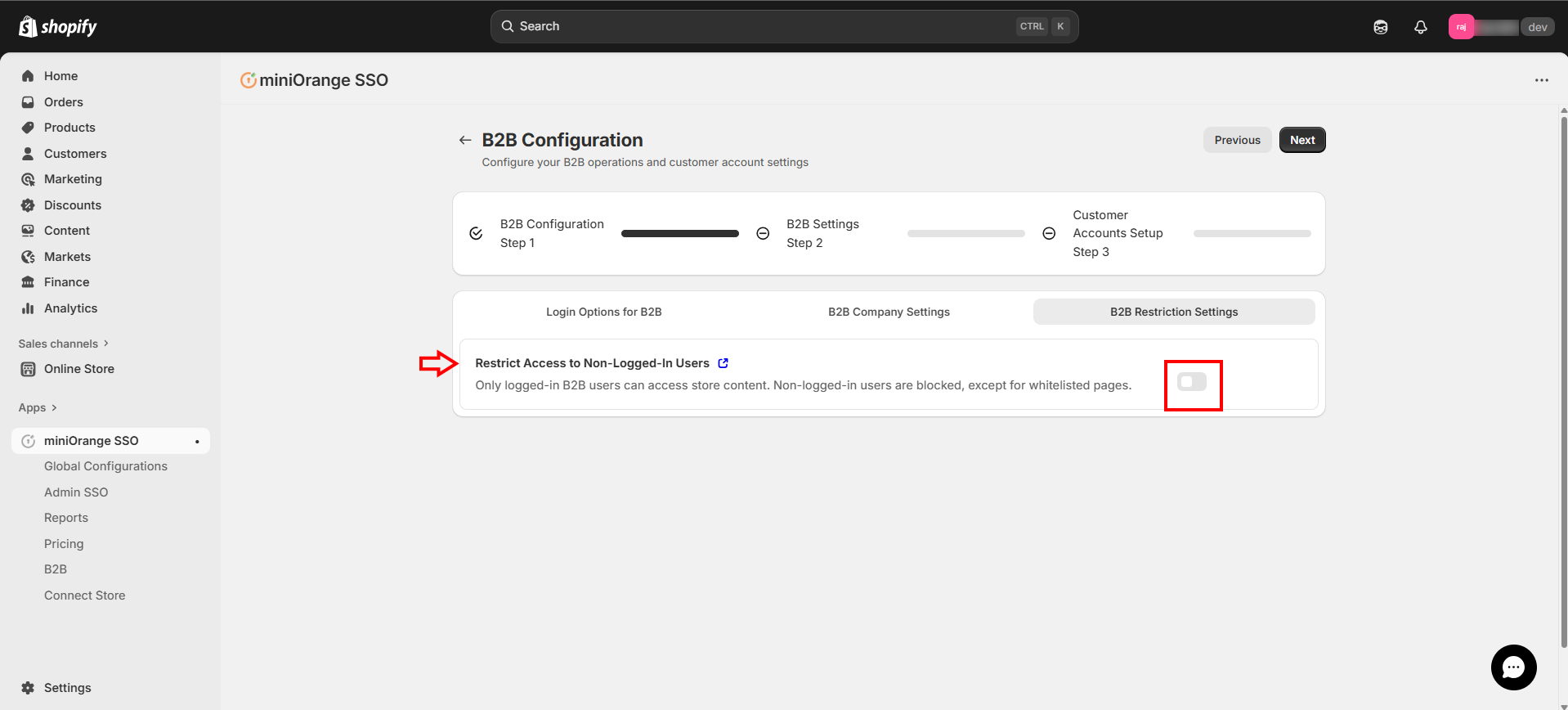Click the miniOrange SSO sidebar app icon

click(x=28, y=441)
